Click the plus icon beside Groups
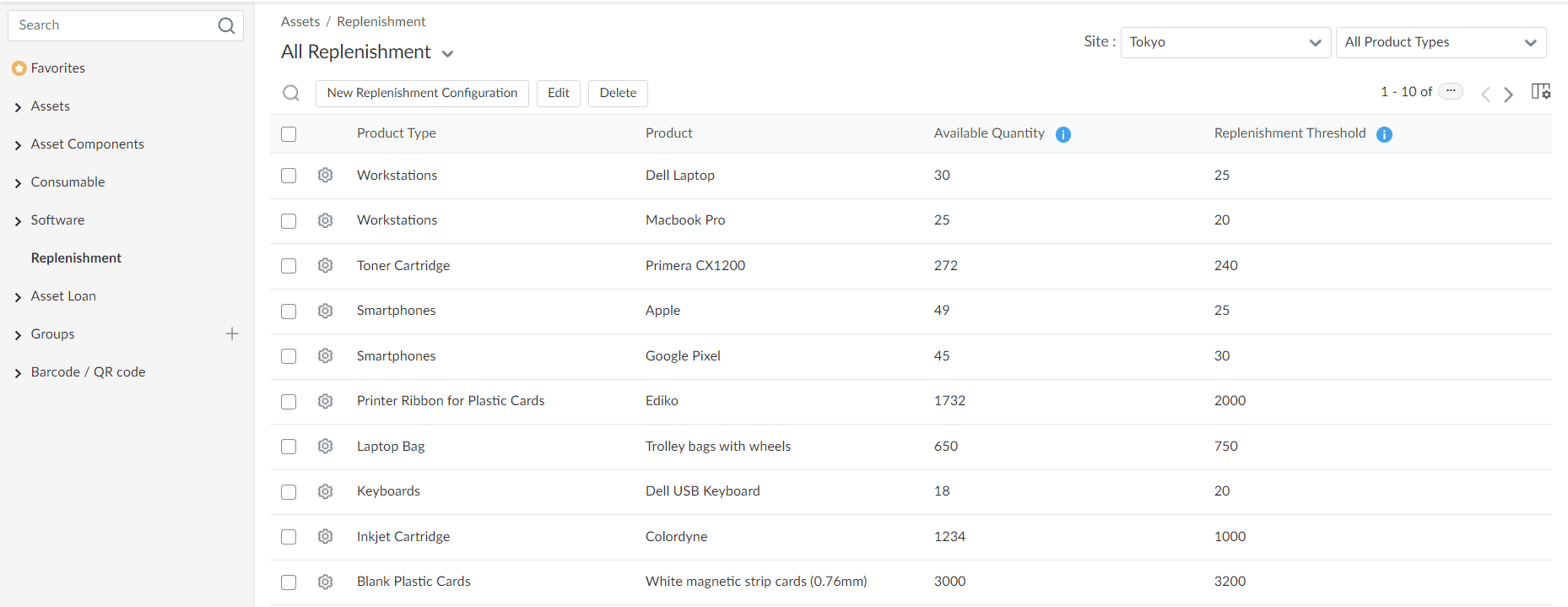The height and width of the screenshot is (607, 1568). 232,334
